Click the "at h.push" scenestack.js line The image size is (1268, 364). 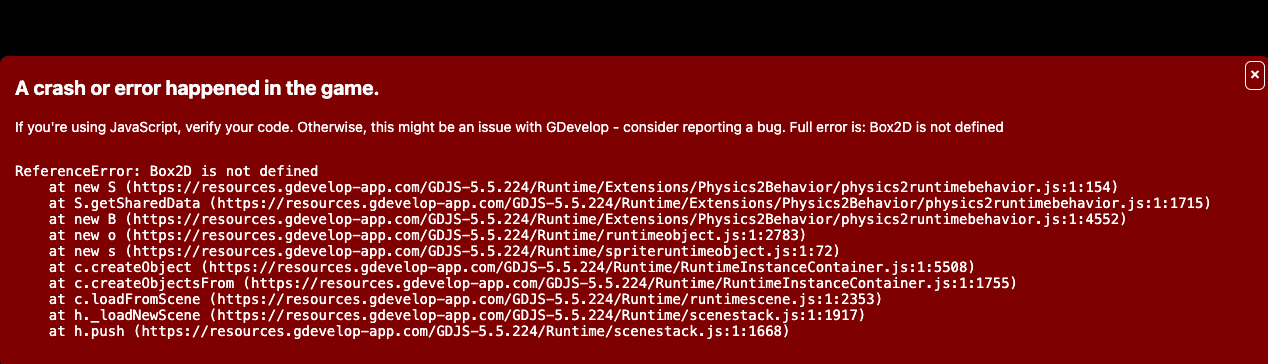pos(419,331)
